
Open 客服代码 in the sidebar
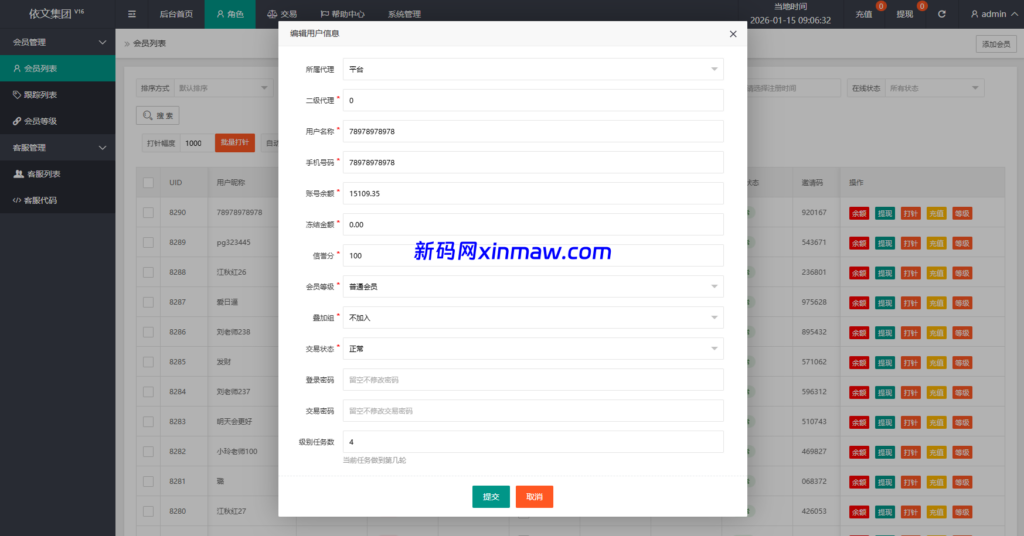[x=57, y=200]
